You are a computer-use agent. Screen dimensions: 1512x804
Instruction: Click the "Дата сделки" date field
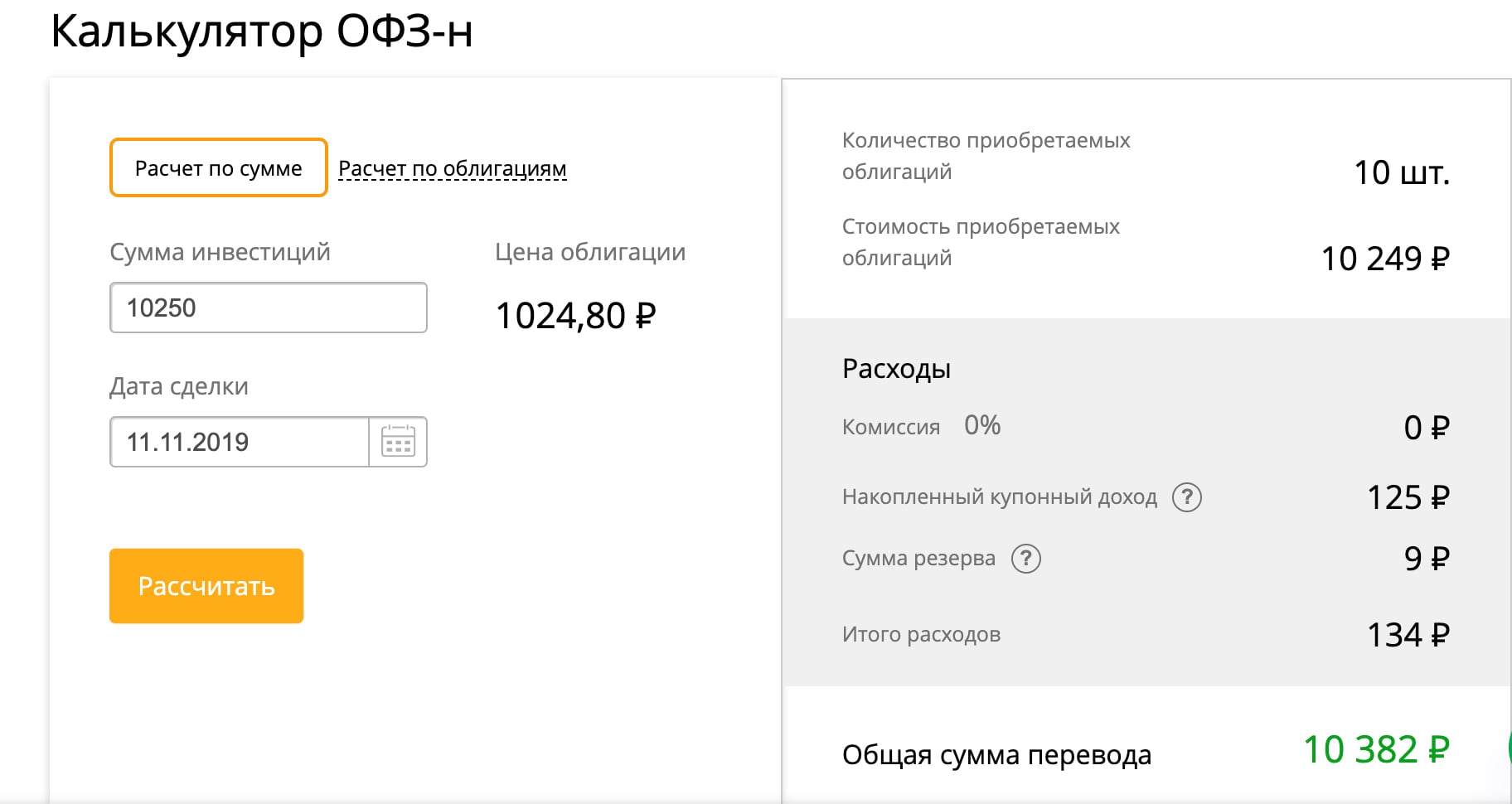click(240, 442)
